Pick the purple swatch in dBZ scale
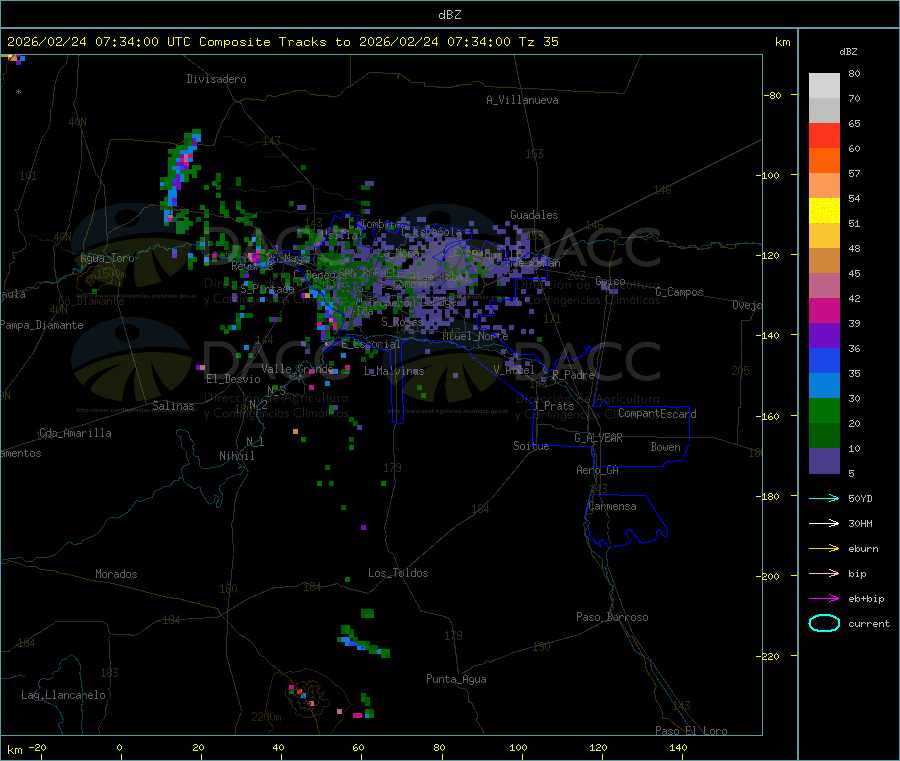This screenshot has height=761, width=900. (824, 336)
